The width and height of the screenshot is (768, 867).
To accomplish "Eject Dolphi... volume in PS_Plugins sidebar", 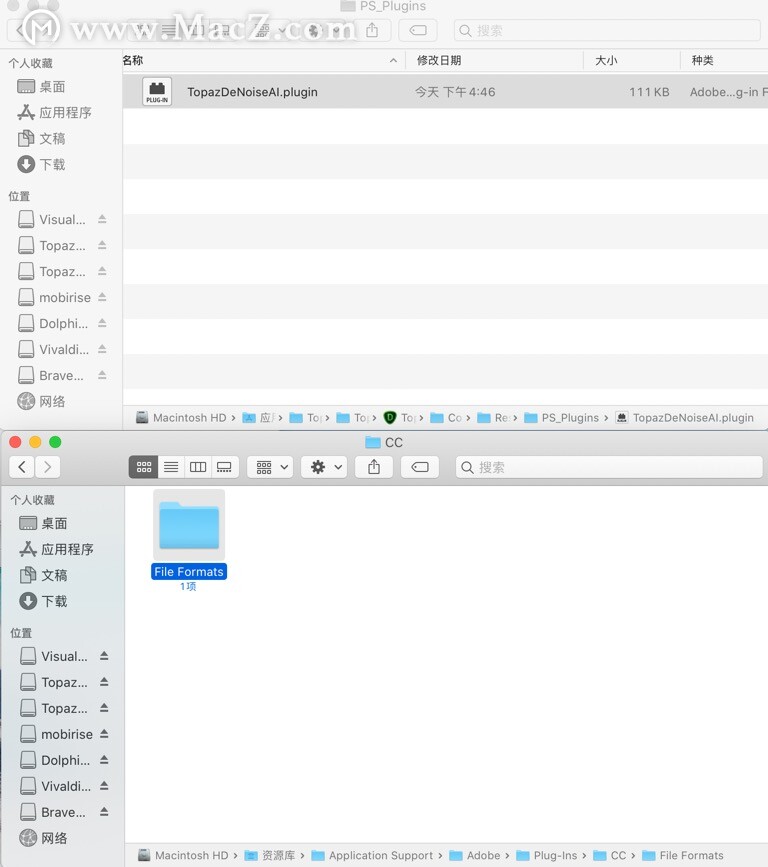I will pyautogui.click(x=102, y=323).
